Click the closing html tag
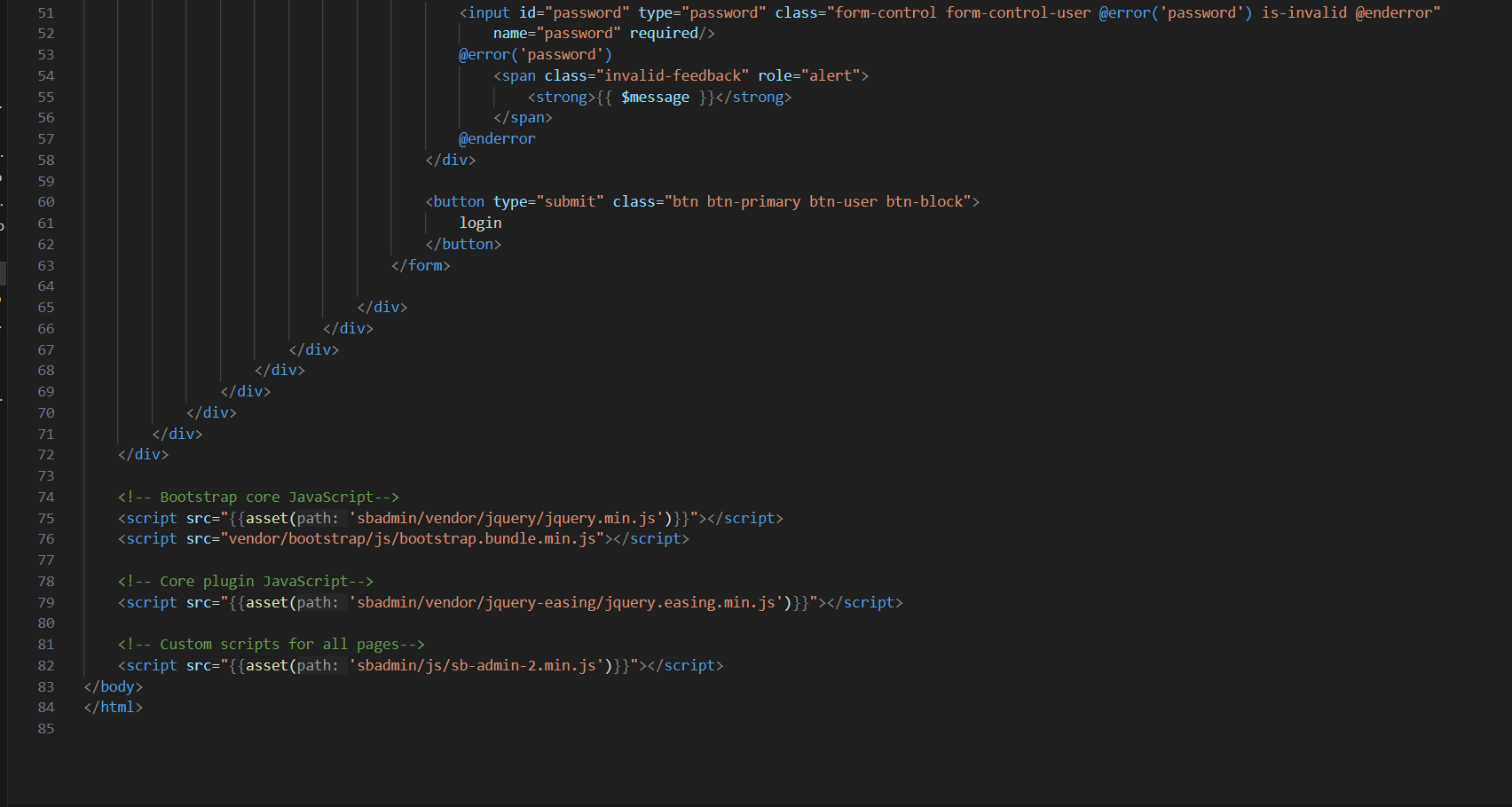Image resolution: width=1512 pixels, height=807 pixels. (114, 707)
